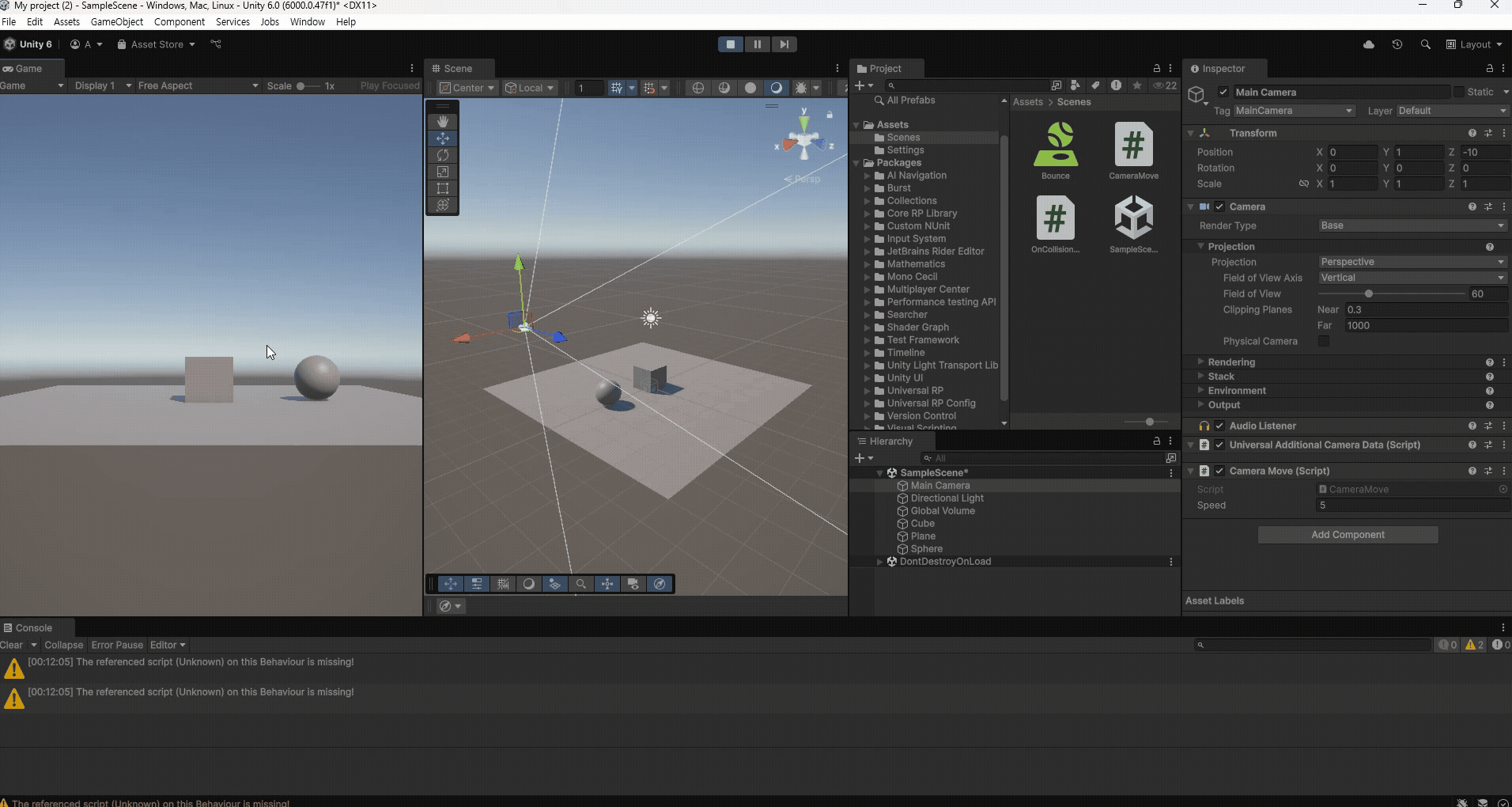Image resolution: width=1512 pixels, height=807 pixels.
Task: Click Search by Import Log Type icon
Action: (1116, 85)
